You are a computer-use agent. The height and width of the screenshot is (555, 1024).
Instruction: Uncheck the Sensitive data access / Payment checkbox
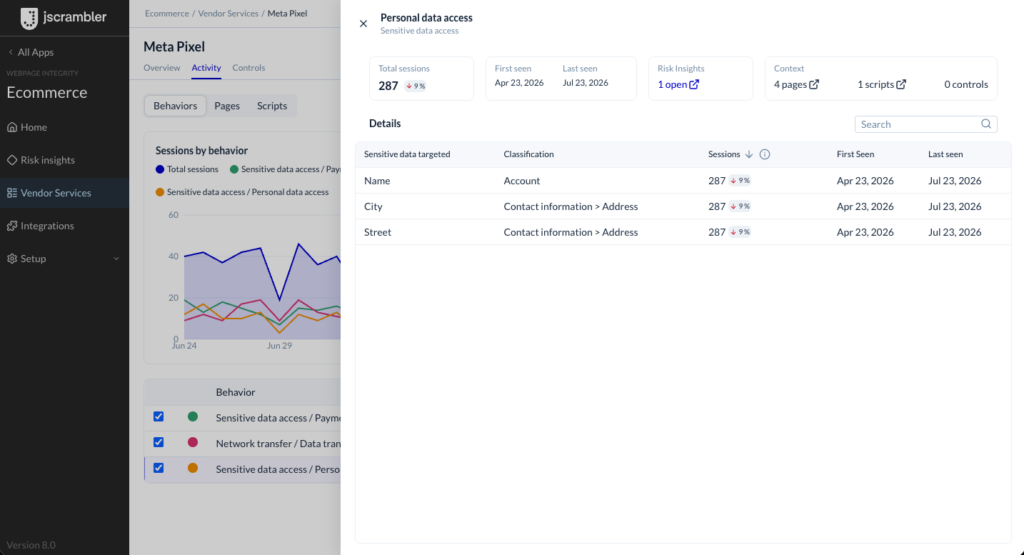[x=159, y=417]
